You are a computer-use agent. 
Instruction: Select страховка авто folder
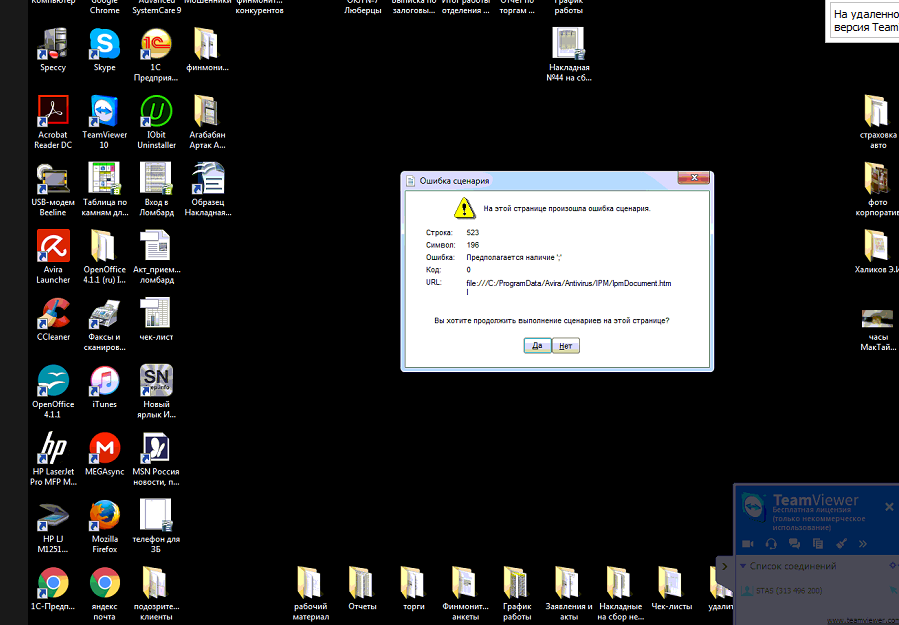[878, 122]
